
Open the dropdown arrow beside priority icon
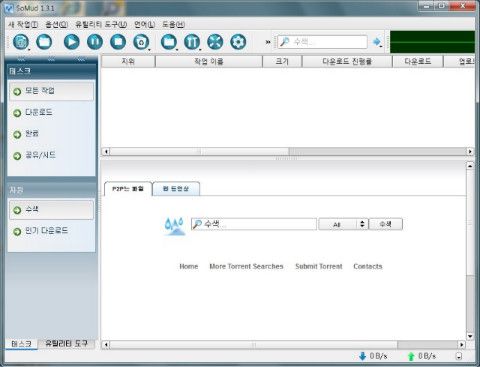(200, 50)
